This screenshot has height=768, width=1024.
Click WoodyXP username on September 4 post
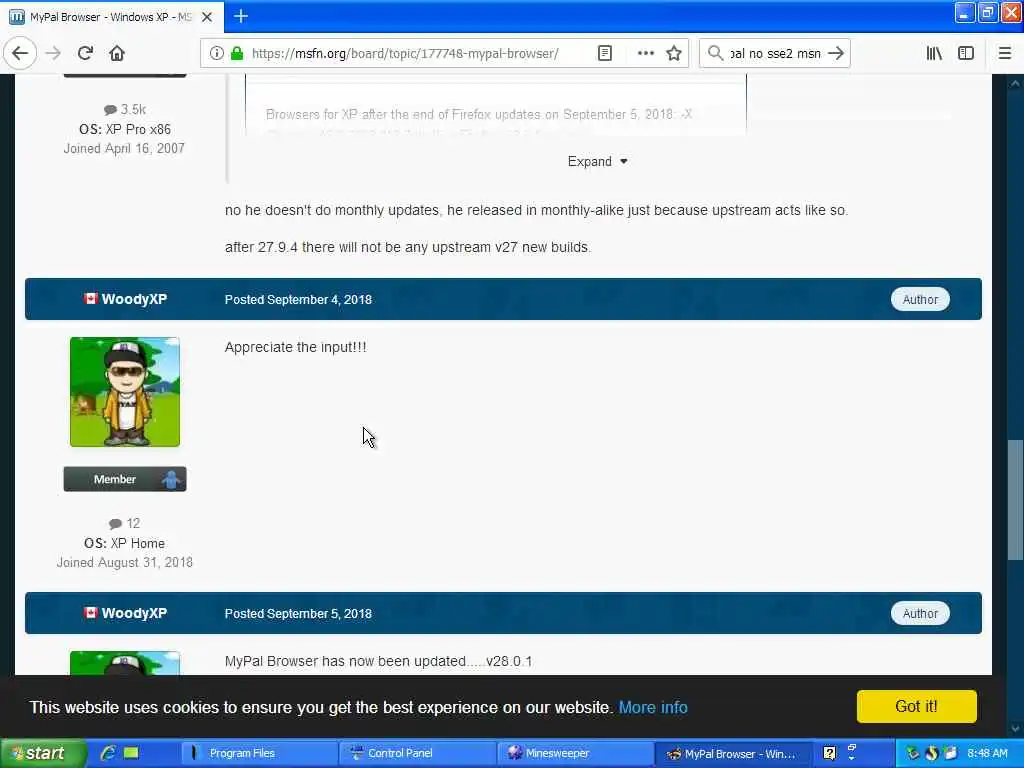135,299
